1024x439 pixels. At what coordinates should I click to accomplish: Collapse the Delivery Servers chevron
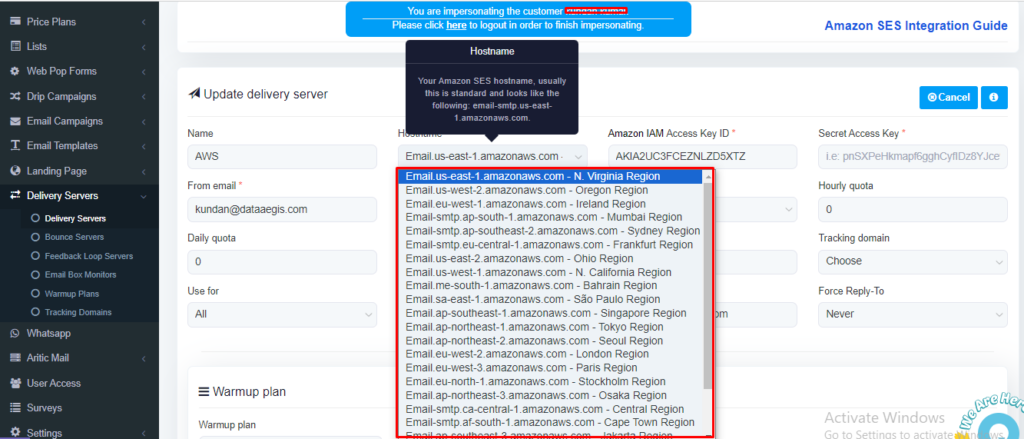pyautogui.click(x=143, y=196)
